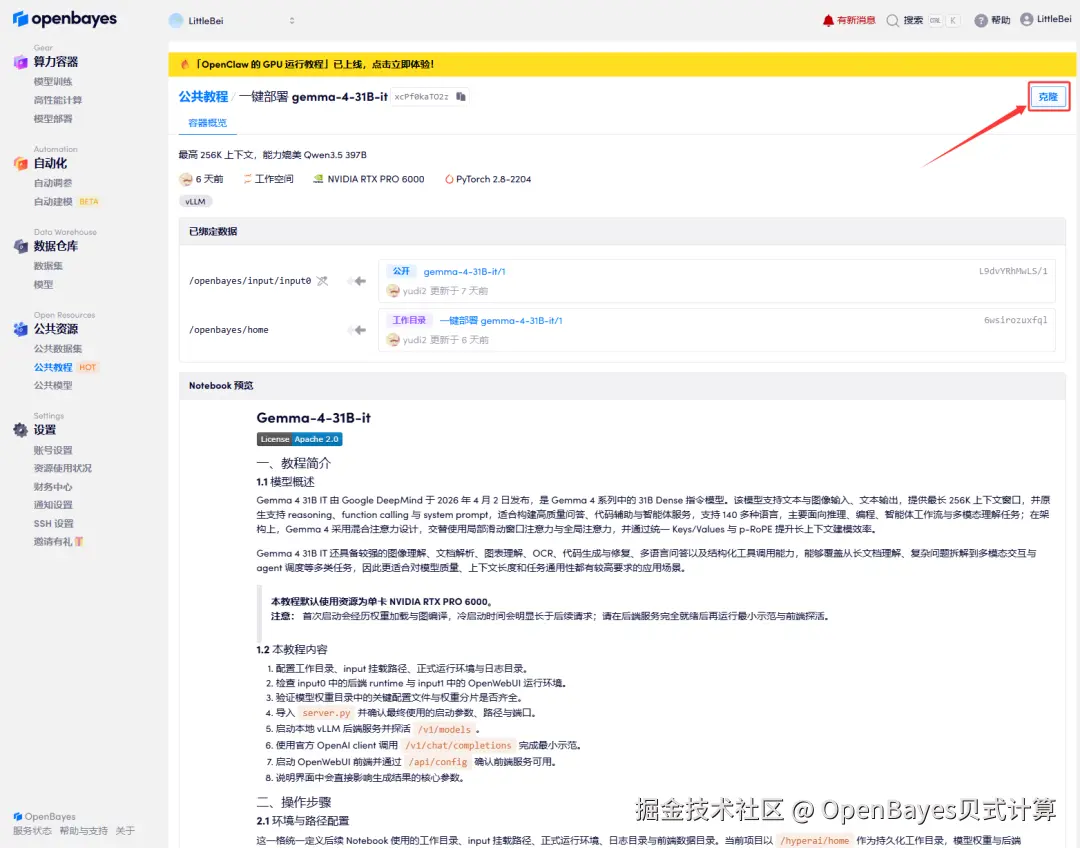Unbind input0 using the unlink icon

[323, 281]
